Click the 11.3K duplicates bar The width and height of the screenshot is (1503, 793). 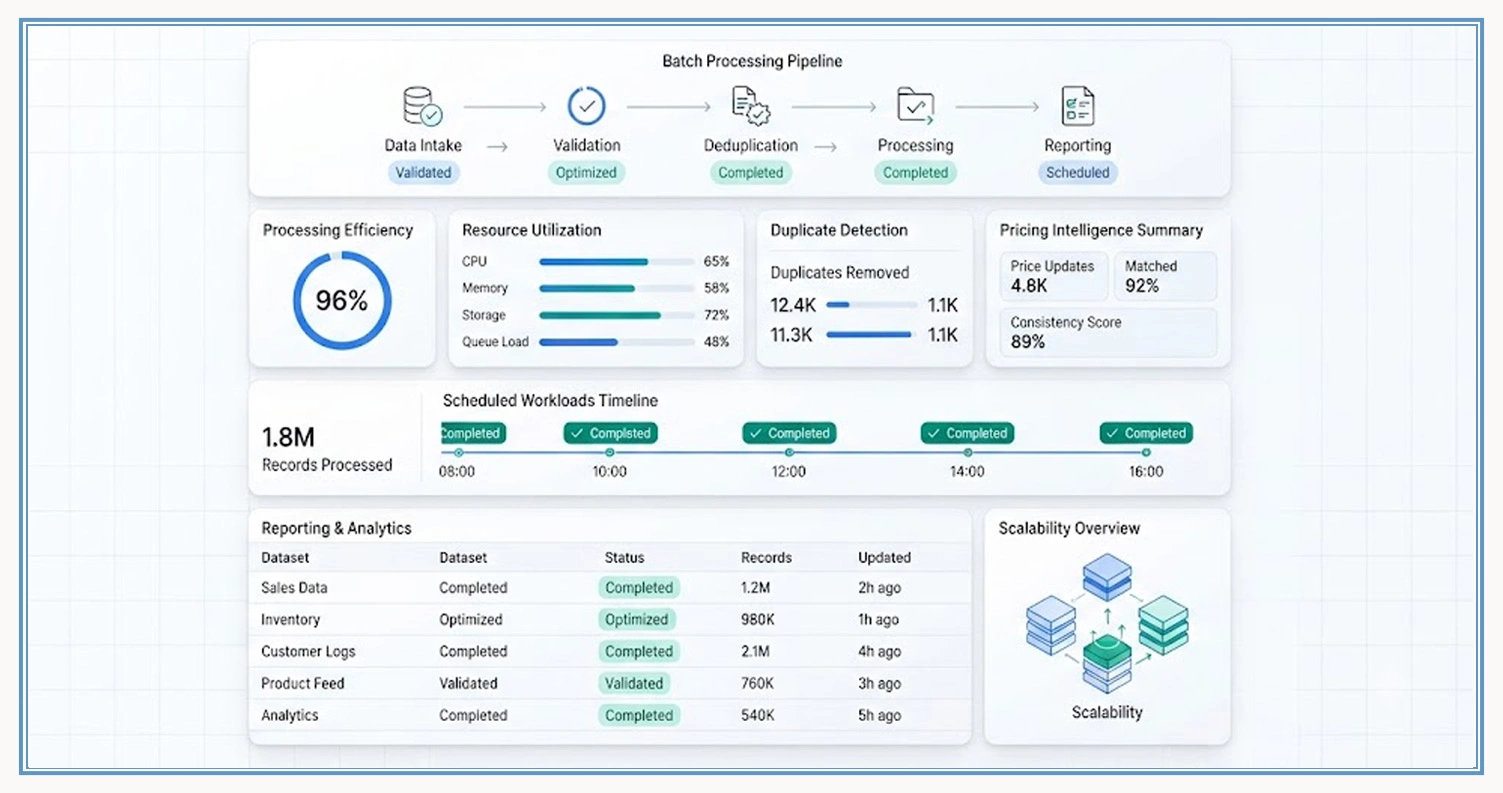point(871,335)
